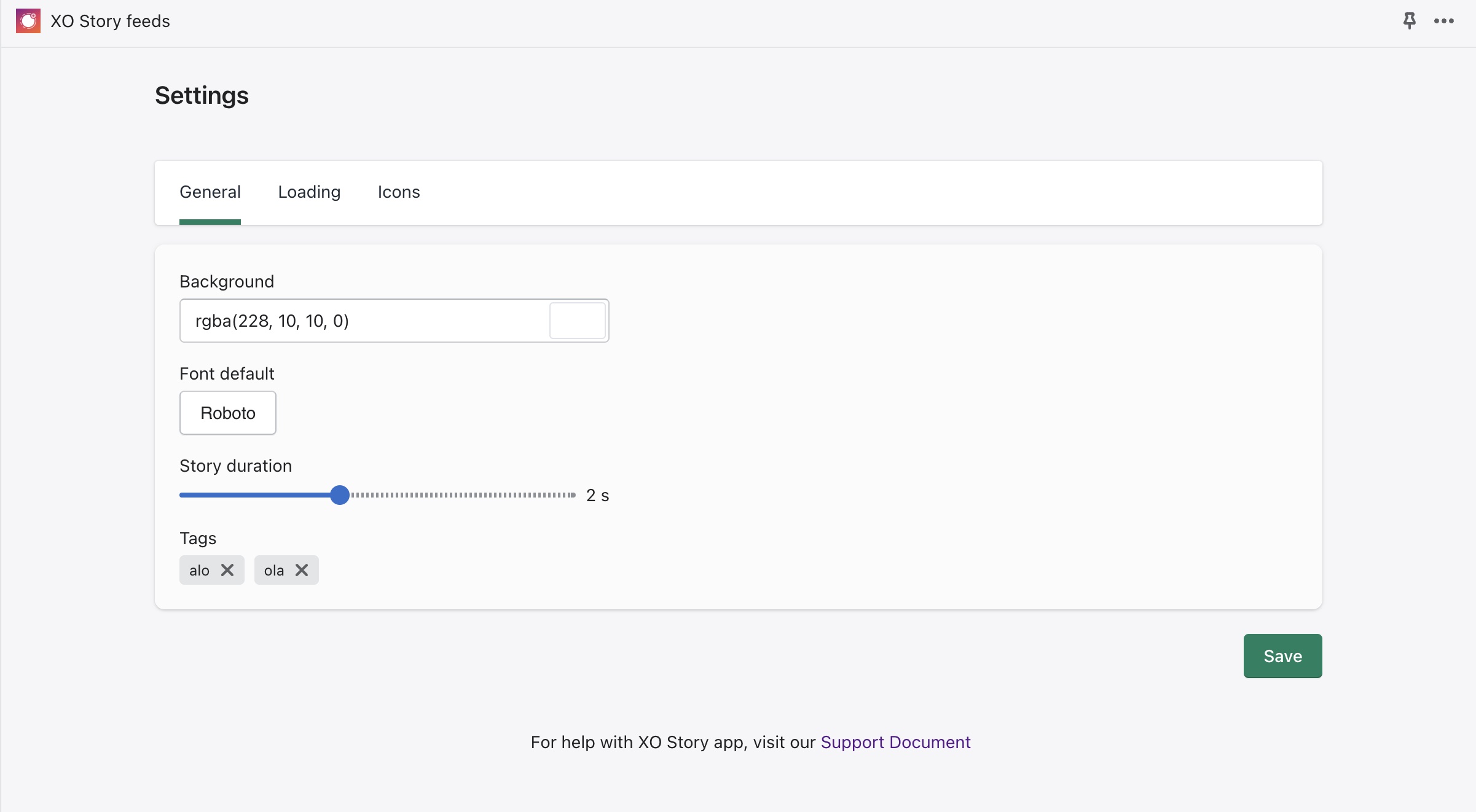This screenshot has width=1476, height=812.
Task: Switch to the Loading tab
Action: point(309,192)
